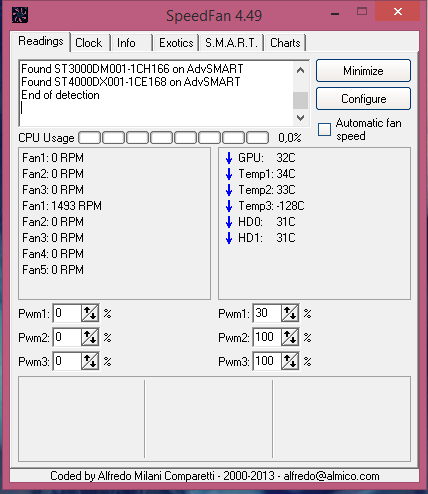Click the blue down arrow beside Temp1
The image size is (428, 494).
click(x=229, y=174)
